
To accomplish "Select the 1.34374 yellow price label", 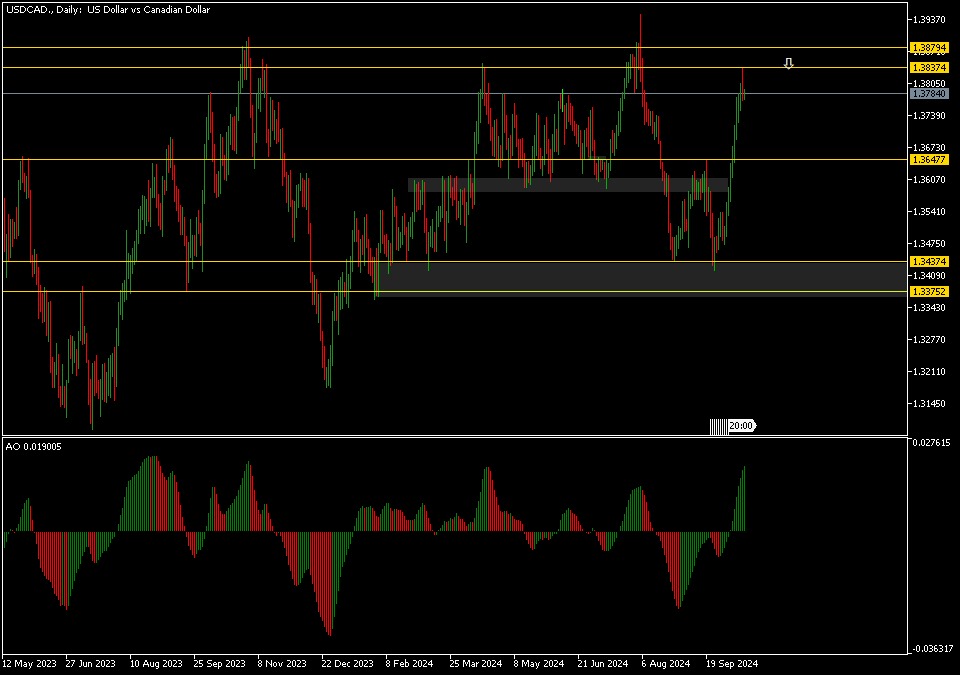I will (x=929, y=262).
